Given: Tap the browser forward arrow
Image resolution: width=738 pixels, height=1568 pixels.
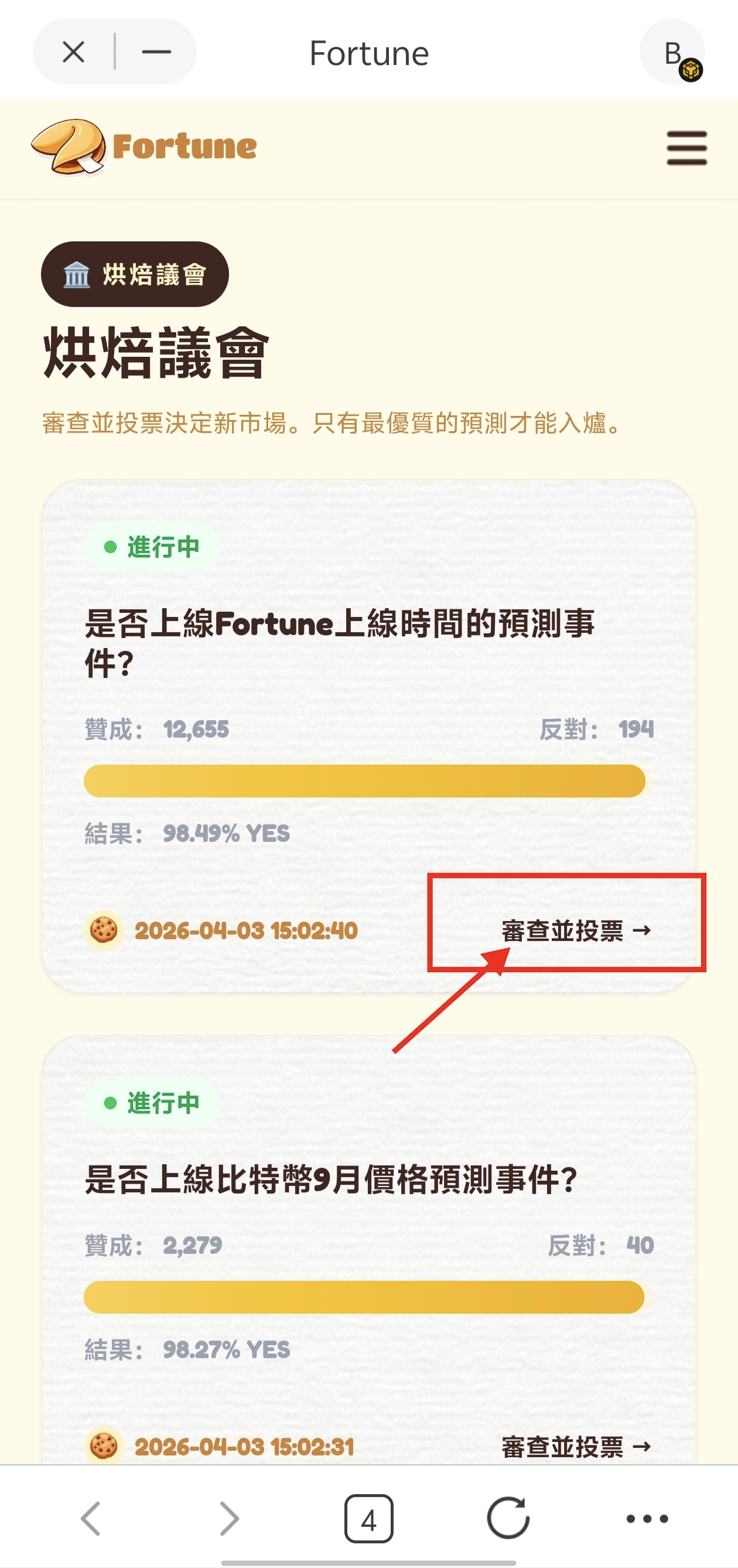Looking at the screenshot, I should coord(230,1518).
